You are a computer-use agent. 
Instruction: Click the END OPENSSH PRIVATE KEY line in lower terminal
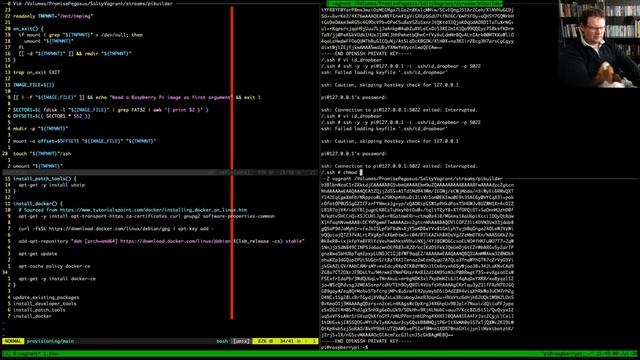point(366,341)
